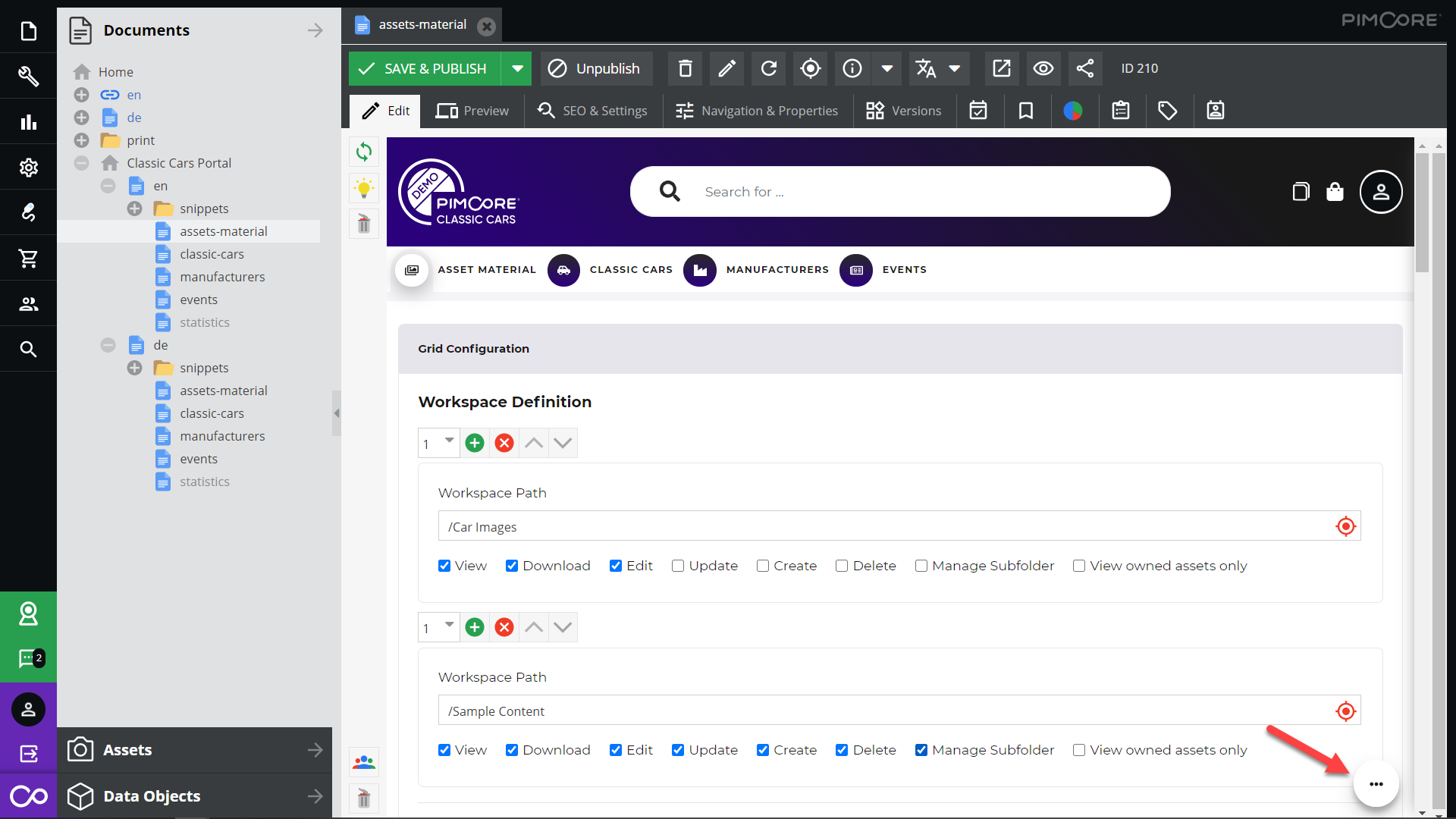Click the Search for... input field
Screen dimensions: 1456x819
tap(900, 192)
